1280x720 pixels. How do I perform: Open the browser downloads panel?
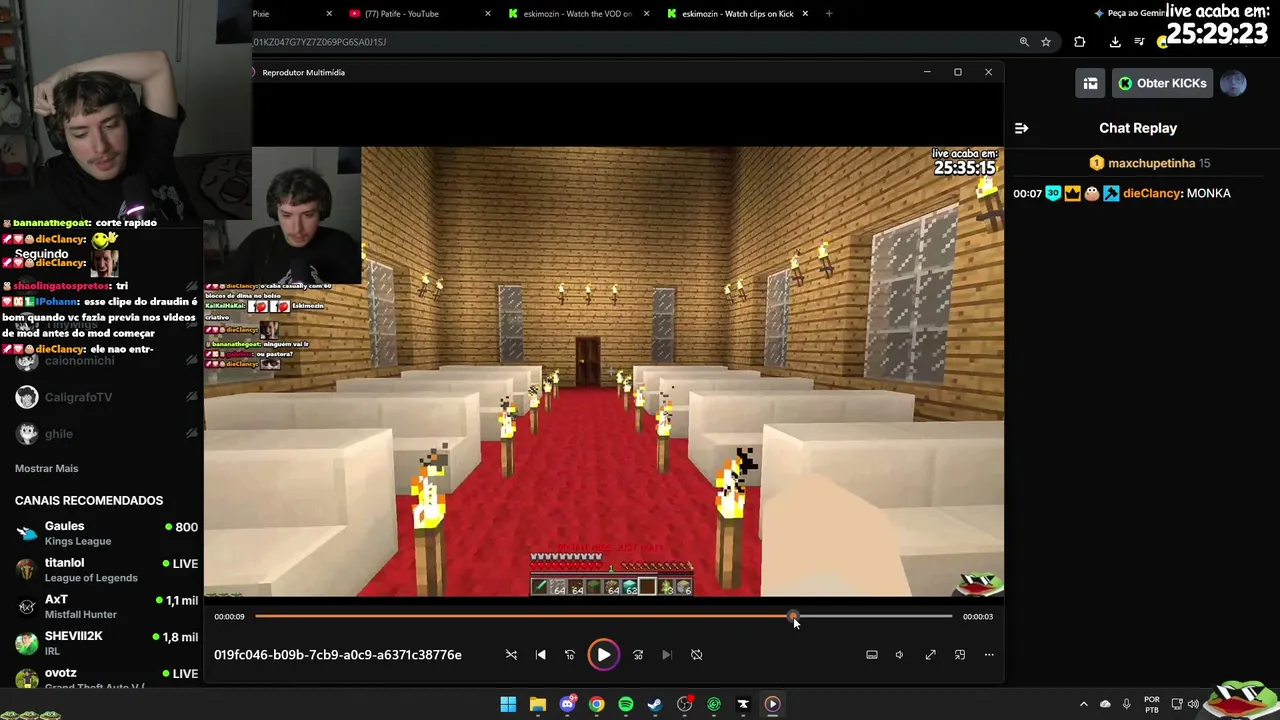1115,42
